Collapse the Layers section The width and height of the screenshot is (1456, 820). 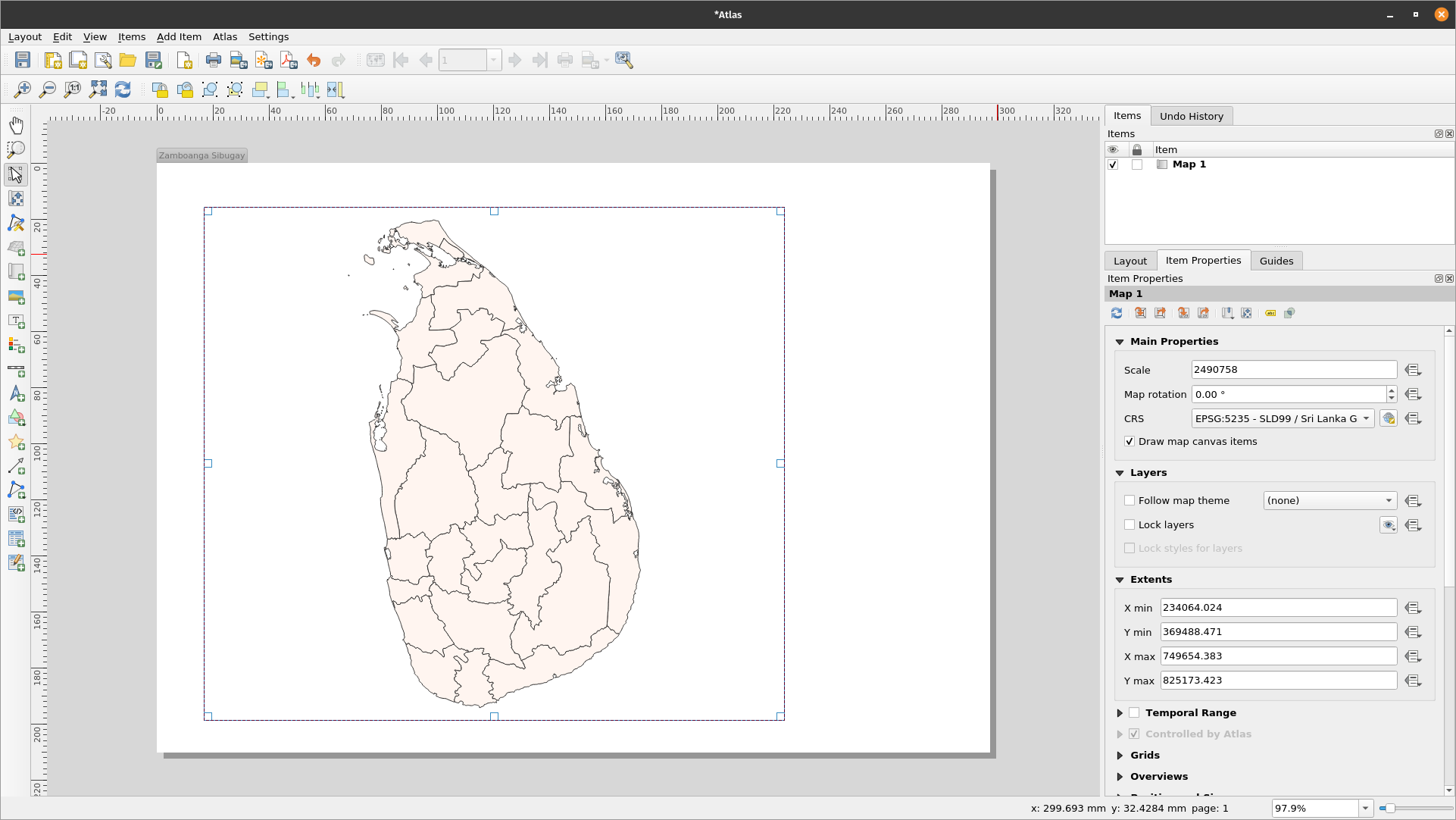1120,473
